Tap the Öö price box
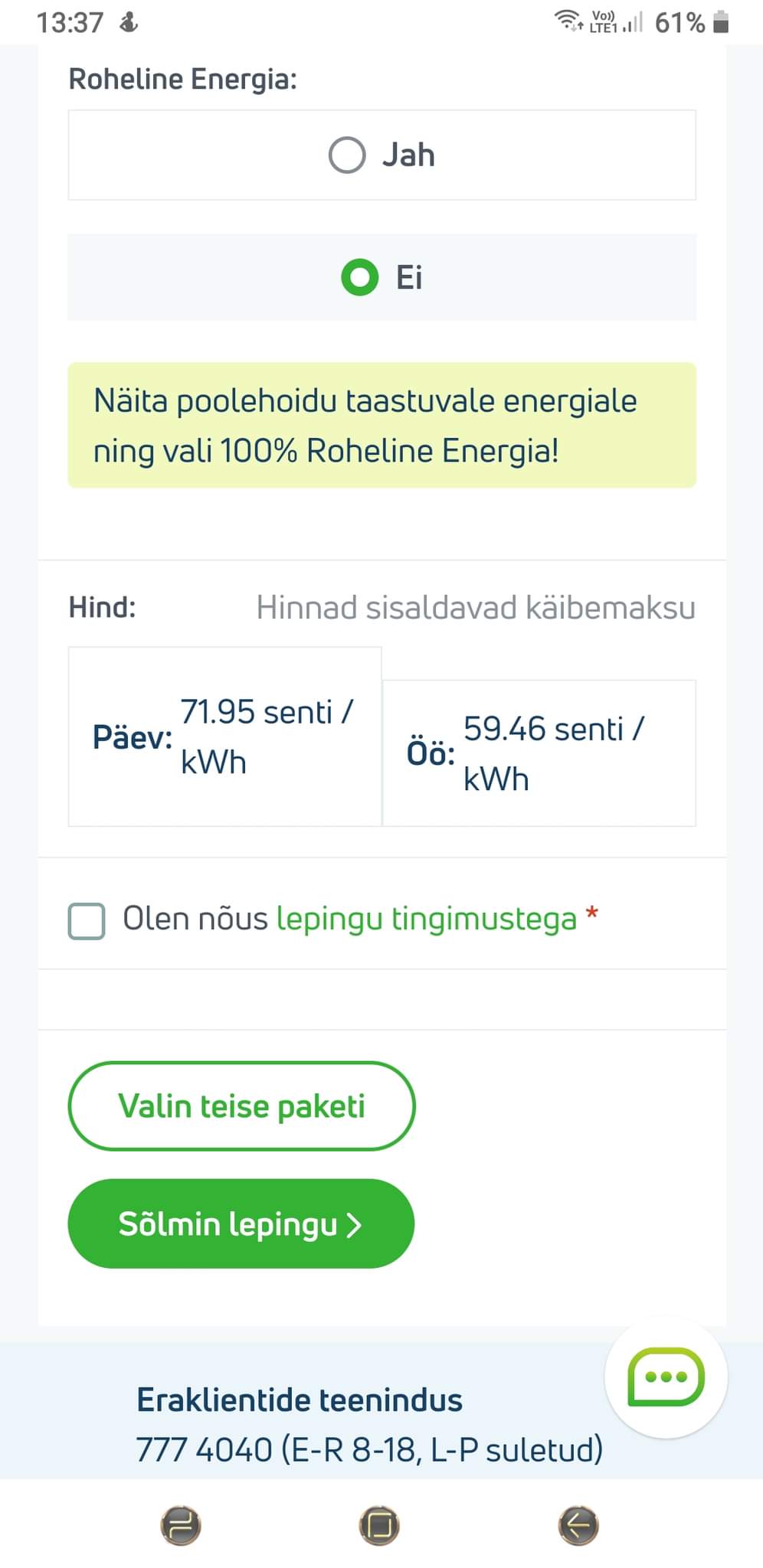Image resolution: width=763 pixels, height=1568 pixels. [539, 753]
